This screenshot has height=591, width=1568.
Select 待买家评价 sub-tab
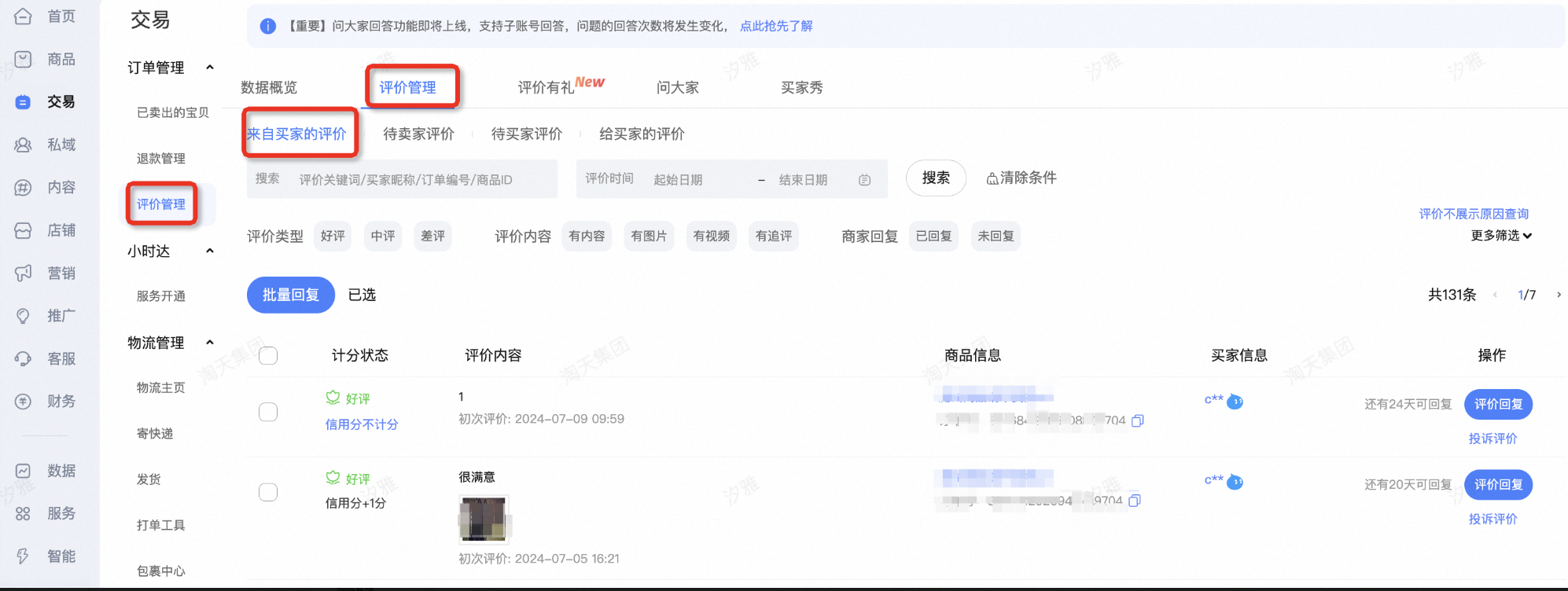tap(527, 134)
